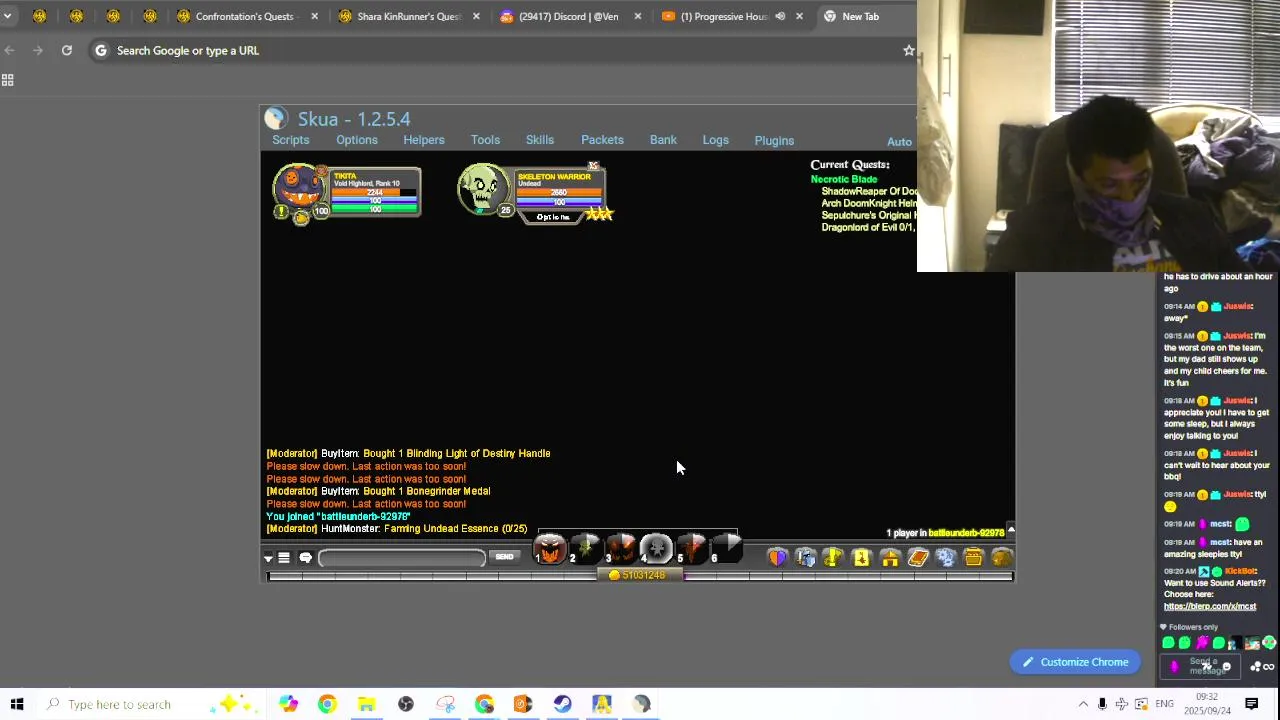Open the blerp.com link in stream chat
1280x720 pixels.
tap(1210, 606)
